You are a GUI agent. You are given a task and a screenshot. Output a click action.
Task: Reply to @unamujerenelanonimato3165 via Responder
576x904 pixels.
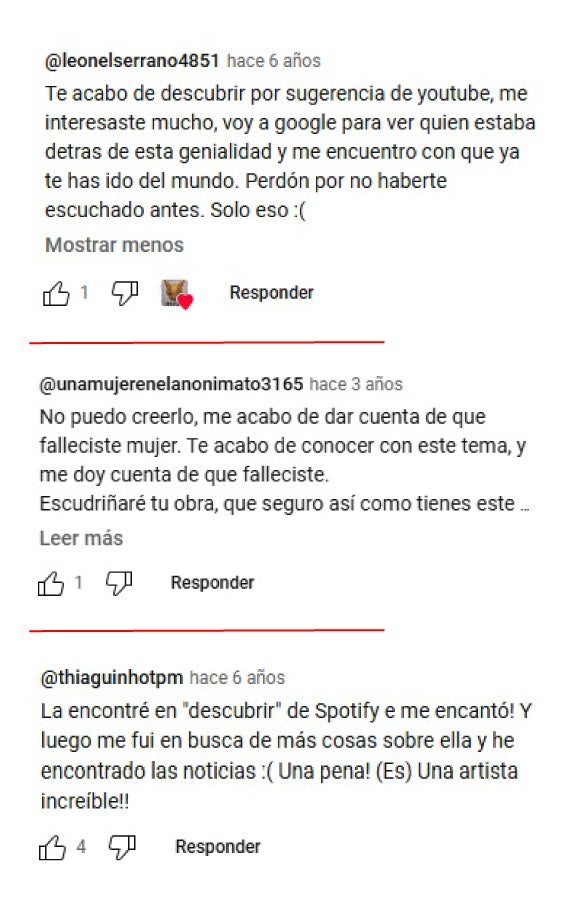tap(212, 583)
